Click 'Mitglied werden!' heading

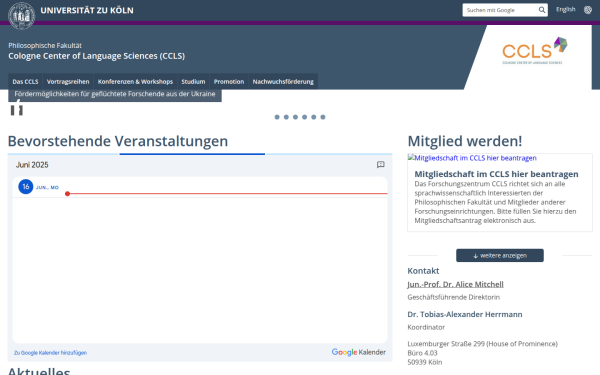(465, 141)
